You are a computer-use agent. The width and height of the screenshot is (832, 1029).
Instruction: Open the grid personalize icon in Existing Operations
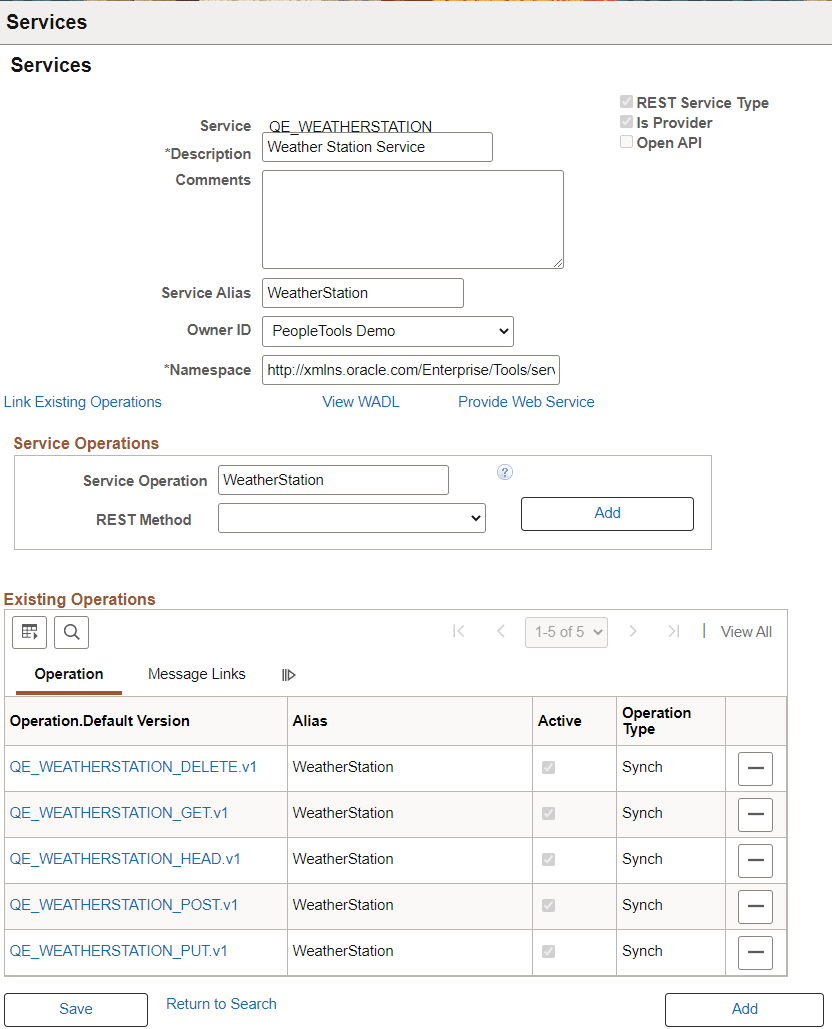[30, 633]
